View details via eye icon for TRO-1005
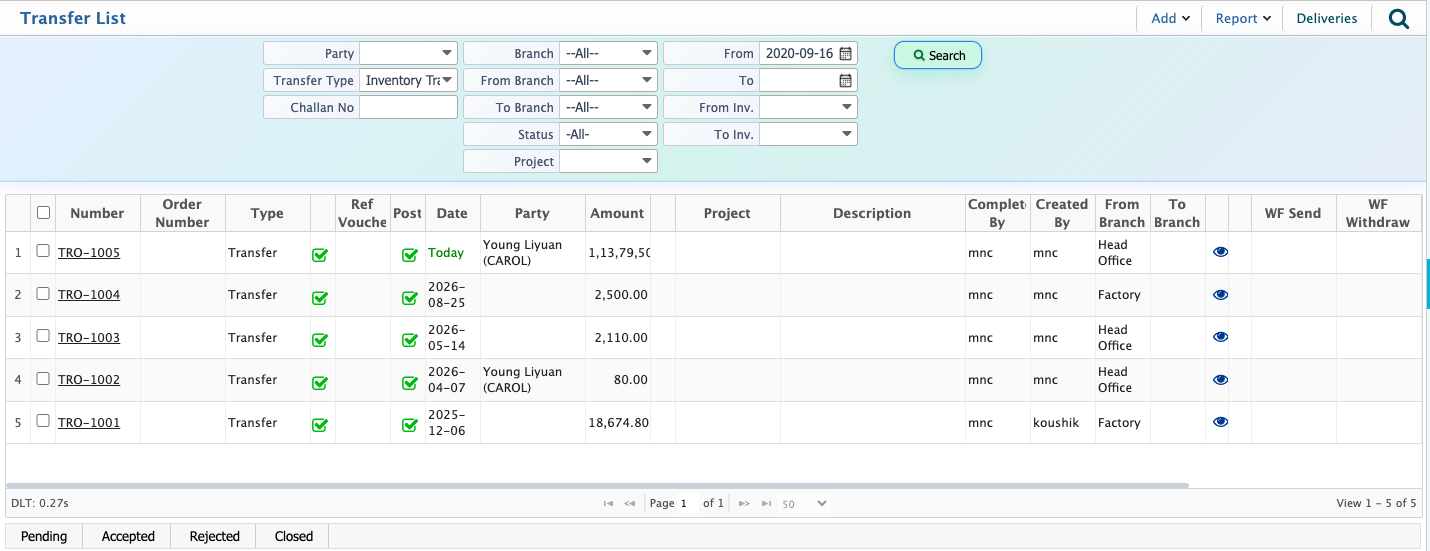The image size is (1430, 551). [x=1220, y=252]
